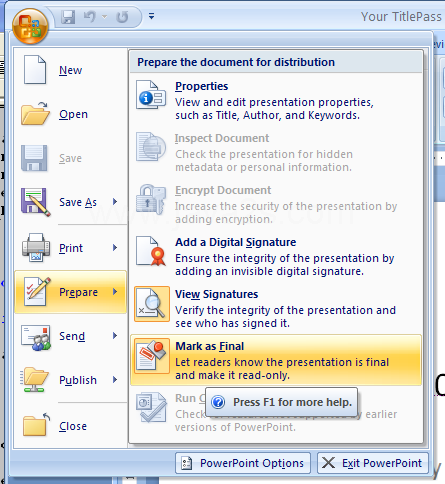445x484 pixels.
Task: Click the round Office button orb
Action: pyautogui.click(x=30, y=26)
